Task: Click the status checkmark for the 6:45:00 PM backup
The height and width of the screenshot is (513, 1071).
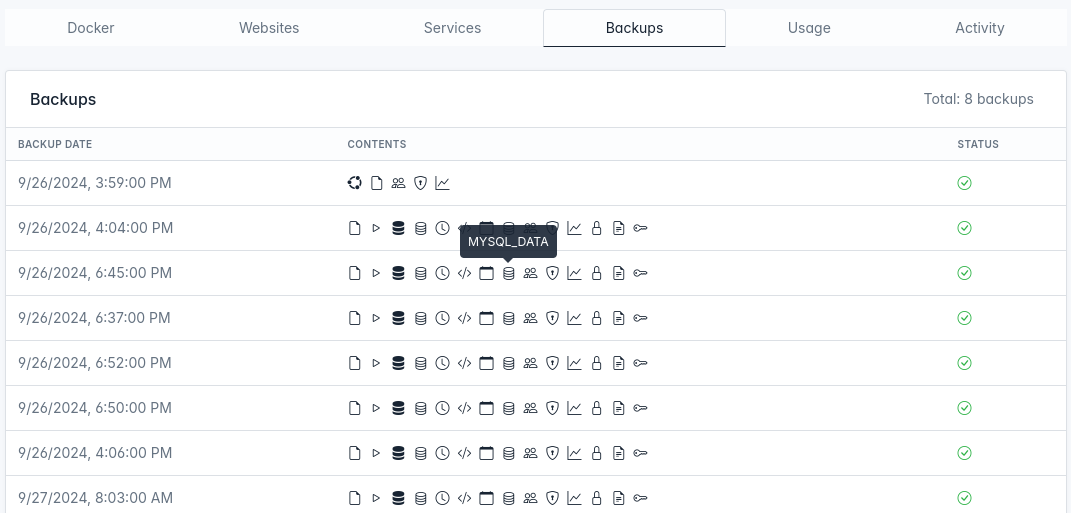Action: (964, 273)
